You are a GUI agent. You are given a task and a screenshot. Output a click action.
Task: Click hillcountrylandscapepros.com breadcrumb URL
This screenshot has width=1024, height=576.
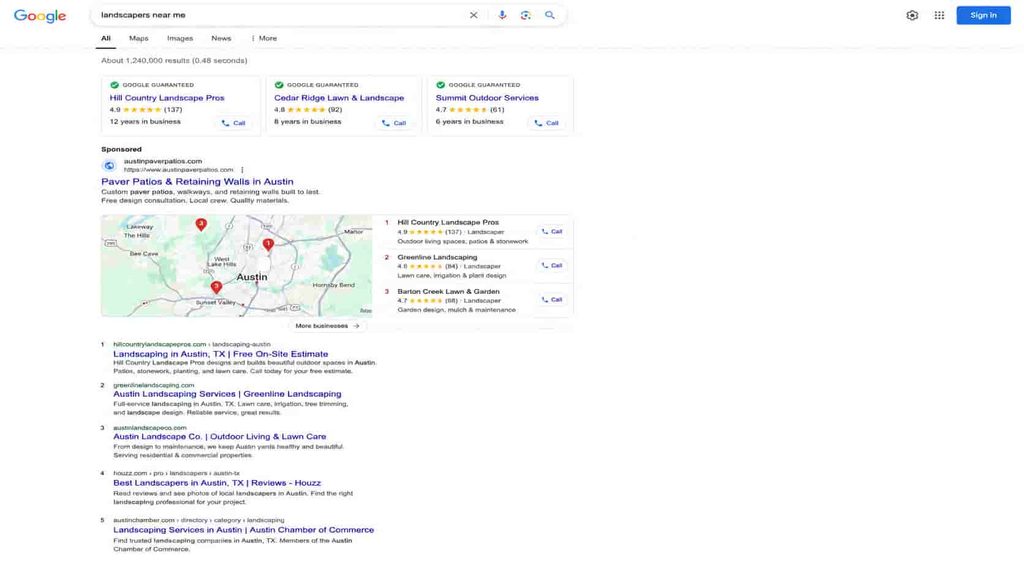[191, 344]
